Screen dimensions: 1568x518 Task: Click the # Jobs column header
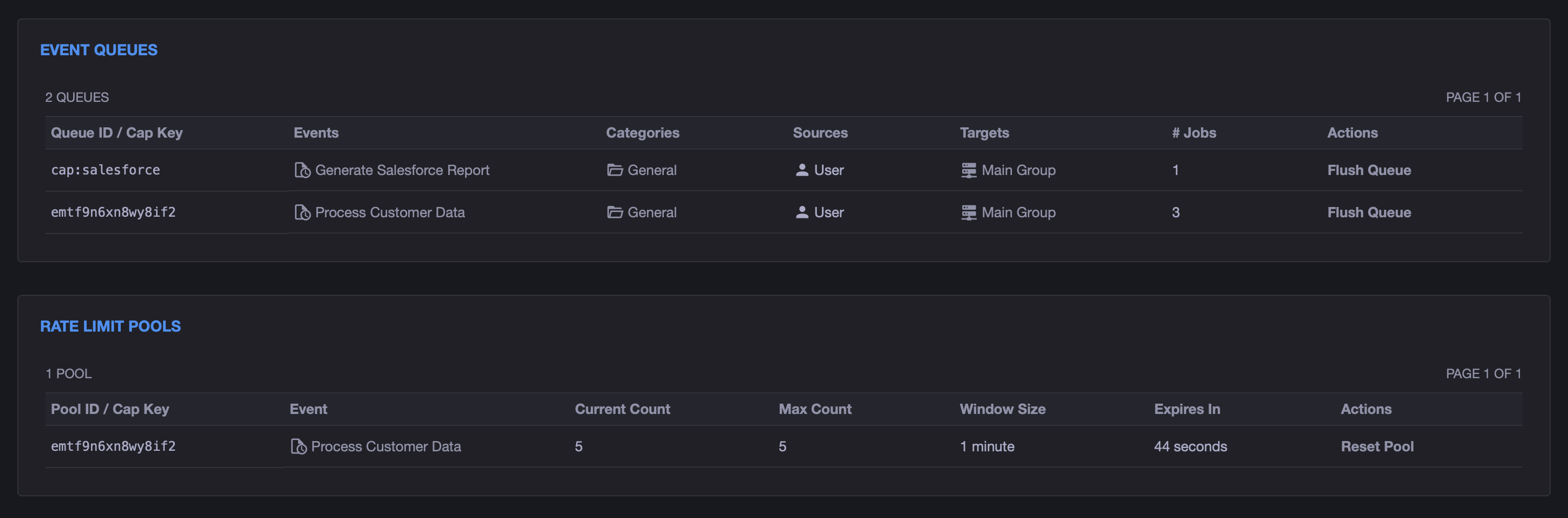tap(1194, 133)
